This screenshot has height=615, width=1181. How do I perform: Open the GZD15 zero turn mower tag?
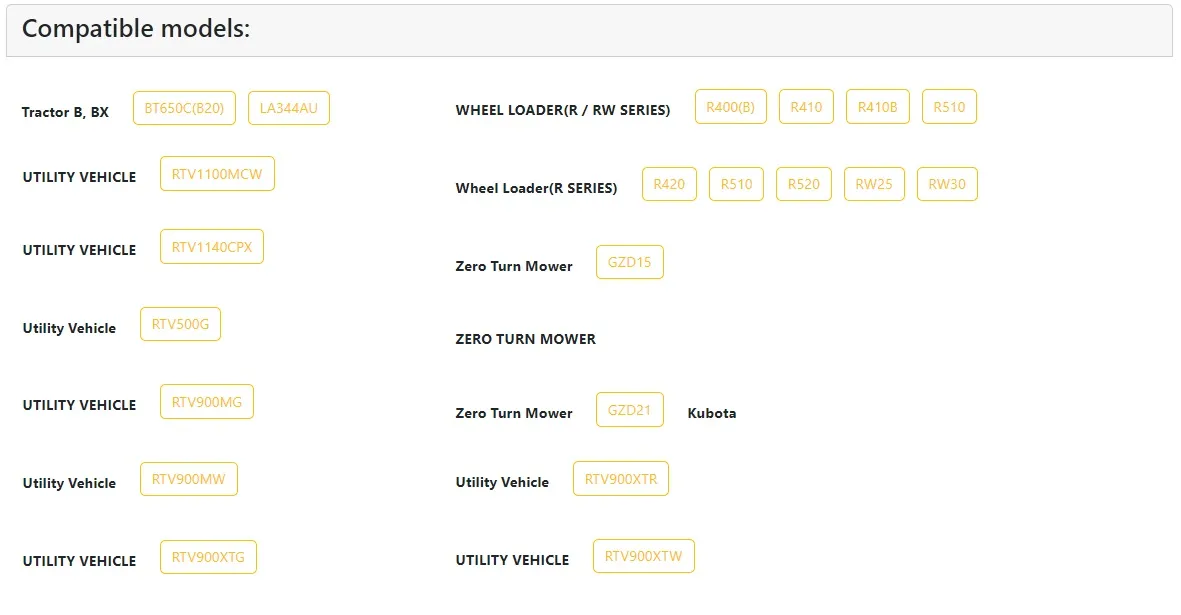[x=630, y=262]
